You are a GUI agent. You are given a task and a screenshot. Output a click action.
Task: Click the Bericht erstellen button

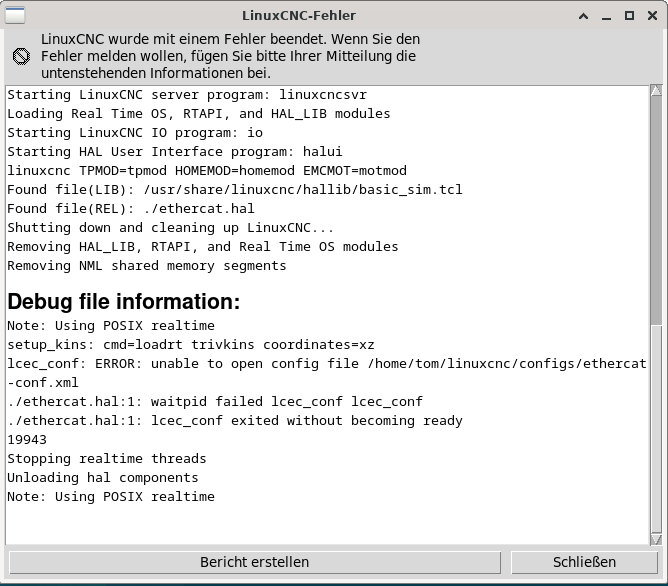255,562
